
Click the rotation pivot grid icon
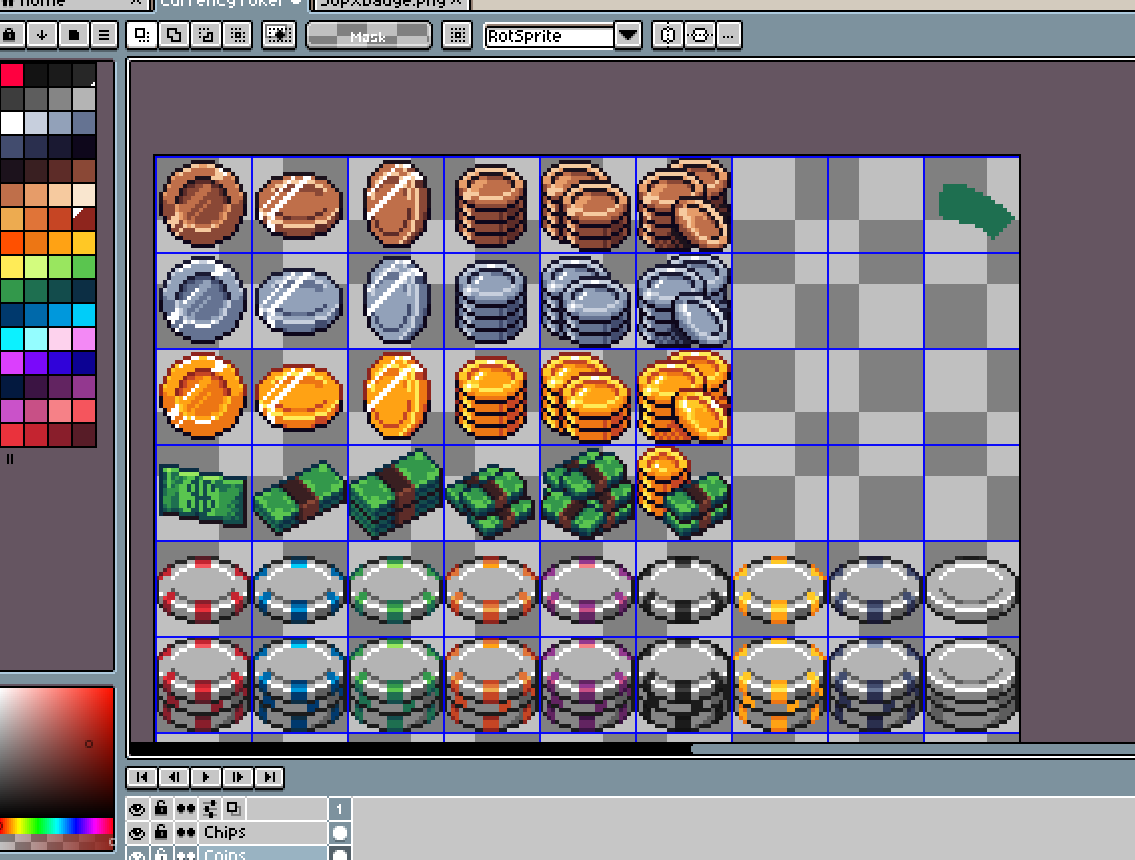tap(457, 35)
